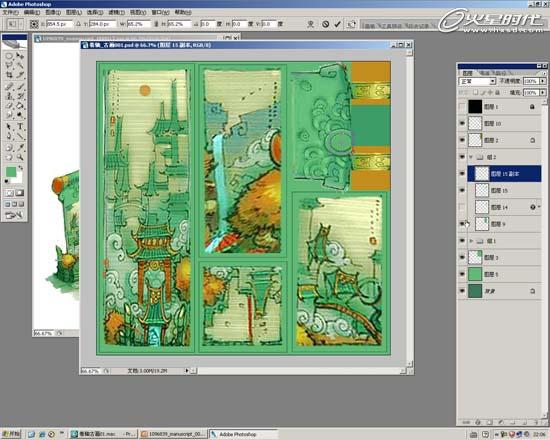
Task: Select the Crop tool
Action: point(9,74)
